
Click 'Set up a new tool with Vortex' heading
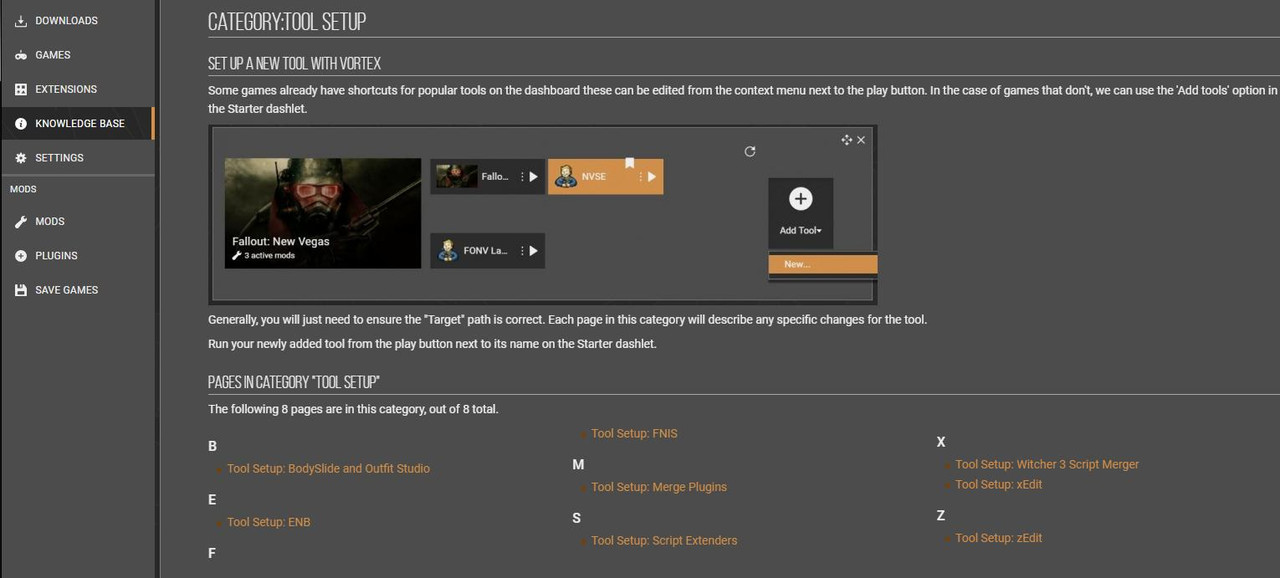pyautogui.click(x=294, y=63)
